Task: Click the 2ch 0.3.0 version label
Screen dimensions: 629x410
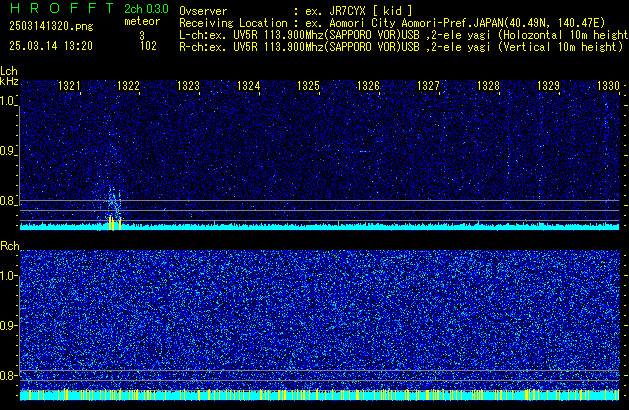Action: click(x=146, y=8)
